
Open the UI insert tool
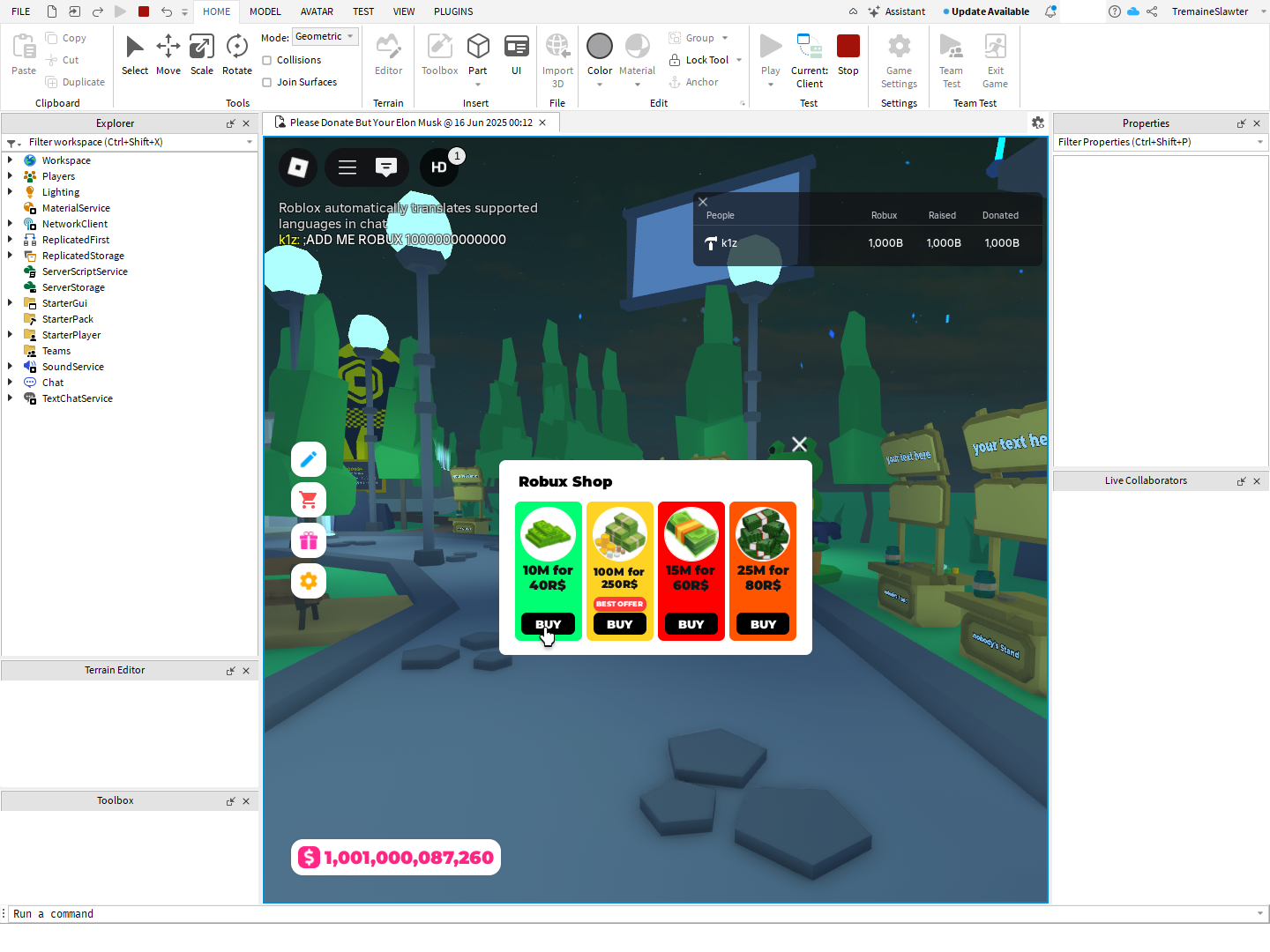tap(517, 55)
